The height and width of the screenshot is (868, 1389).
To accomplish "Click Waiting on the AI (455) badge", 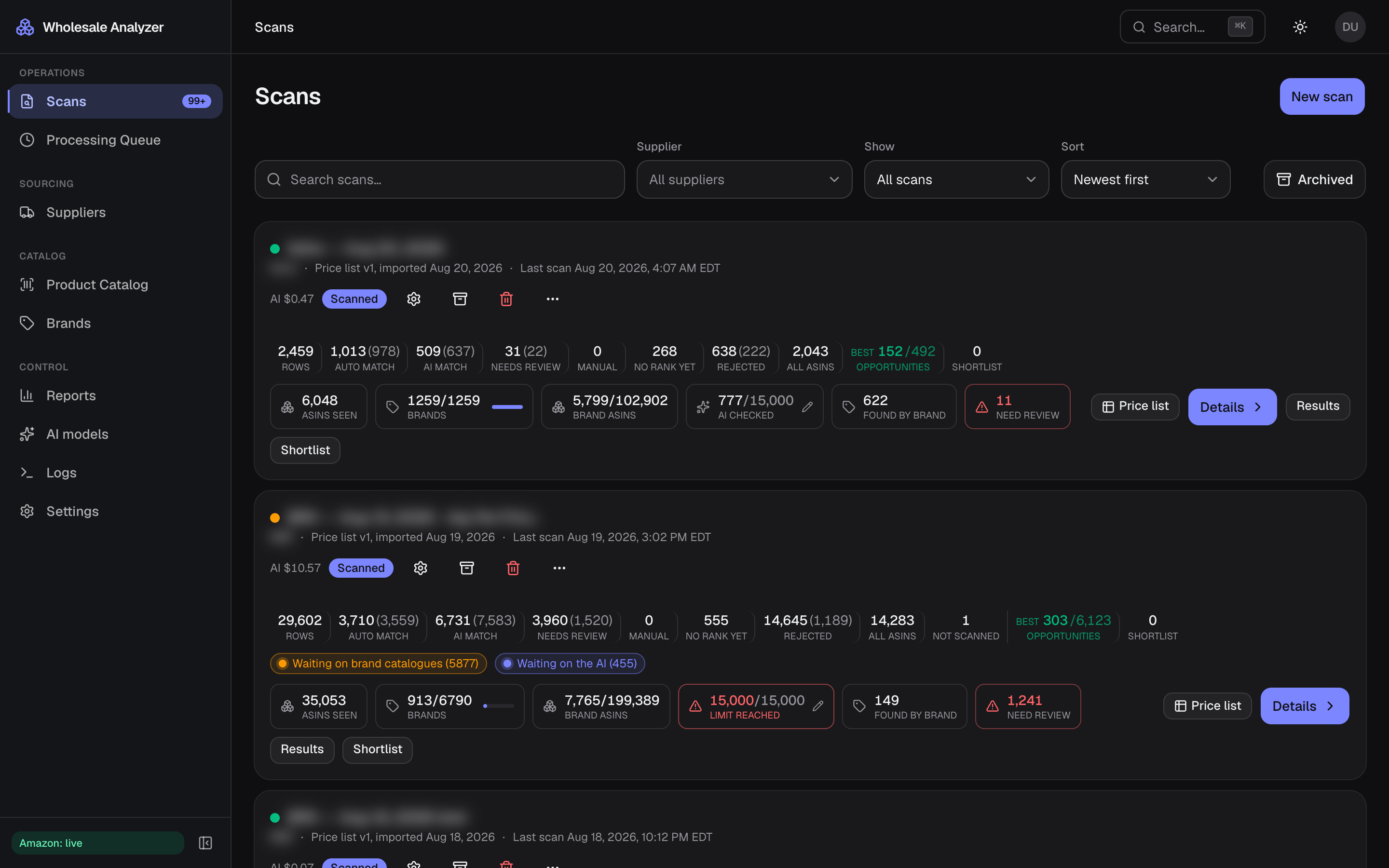I will (570, 664).
